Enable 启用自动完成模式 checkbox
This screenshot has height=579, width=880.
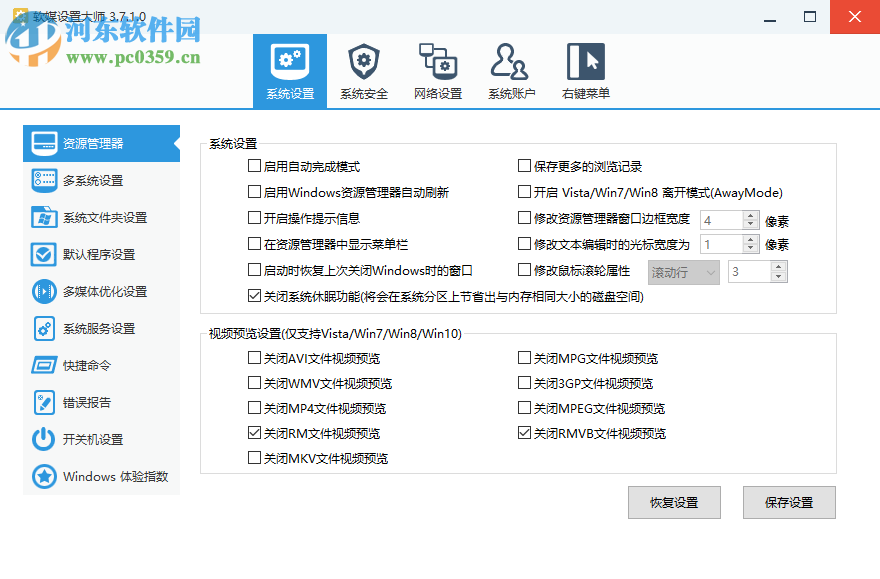pyautogui.click(x=255, y=165)
